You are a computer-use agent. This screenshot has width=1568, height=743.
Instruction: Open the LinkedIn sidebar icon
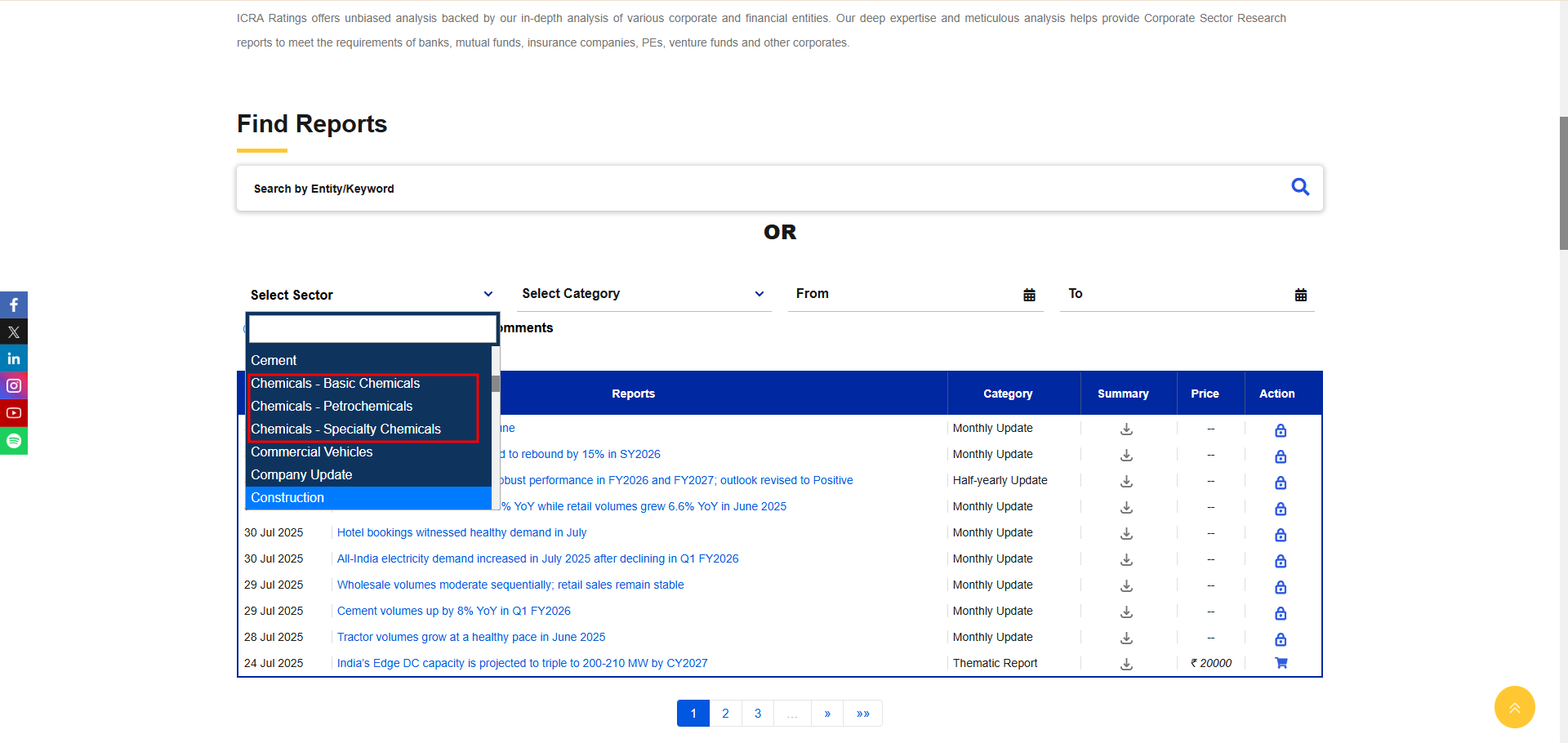[14, 358]
